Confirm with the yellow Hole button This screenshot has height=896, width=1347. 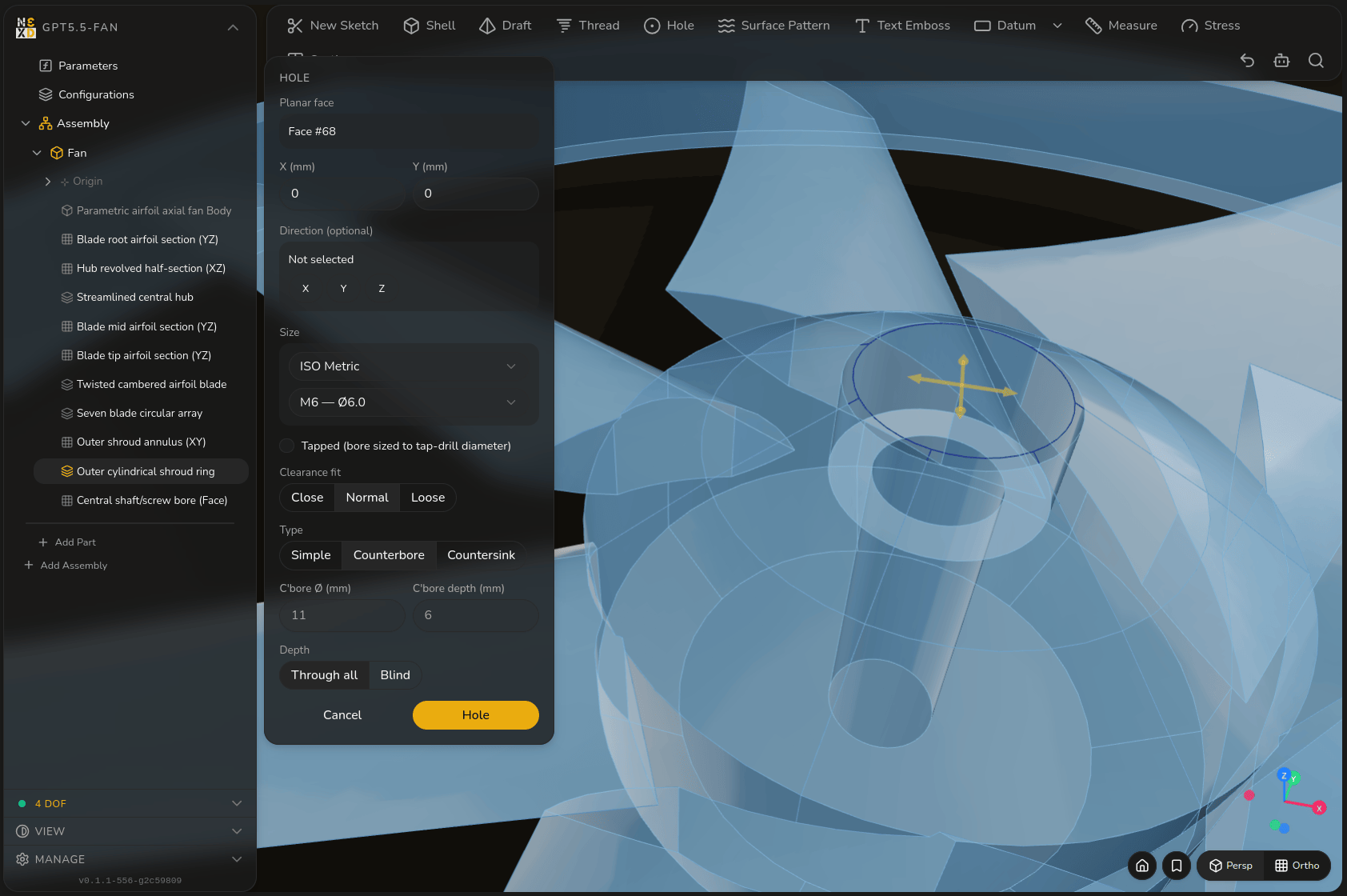pos(475,715)
